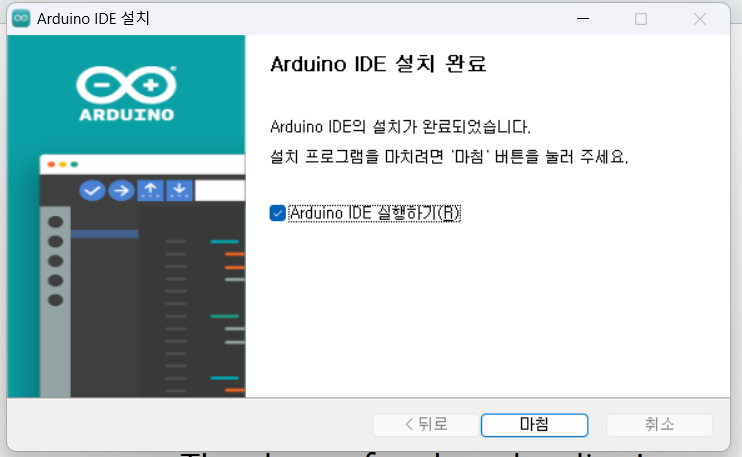
Task: Click the '설치 프로그램을 마치려면' instruction line
Action: (x=449, y=156)
